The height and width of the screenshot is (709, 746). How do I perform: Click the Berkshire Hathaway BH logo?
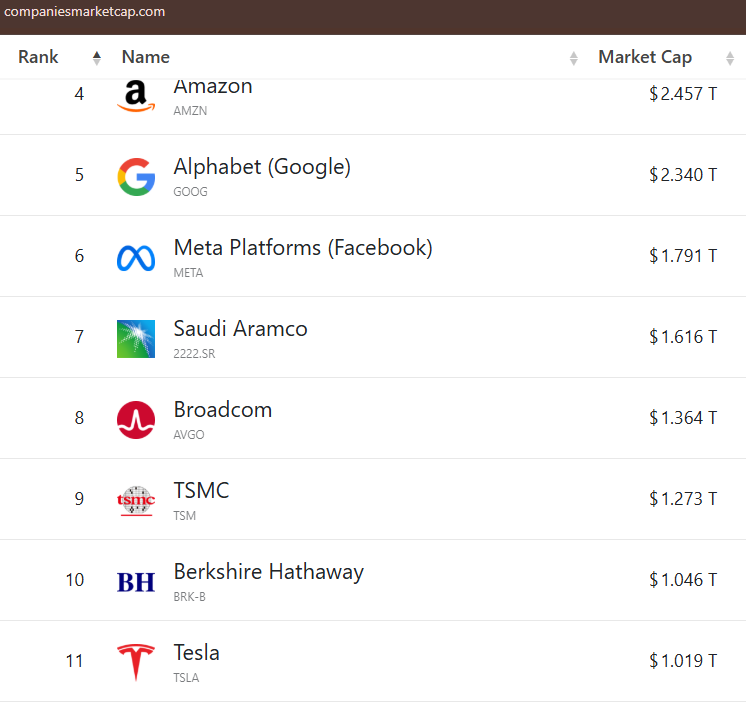pyautogui.click(x=136, y=582)
